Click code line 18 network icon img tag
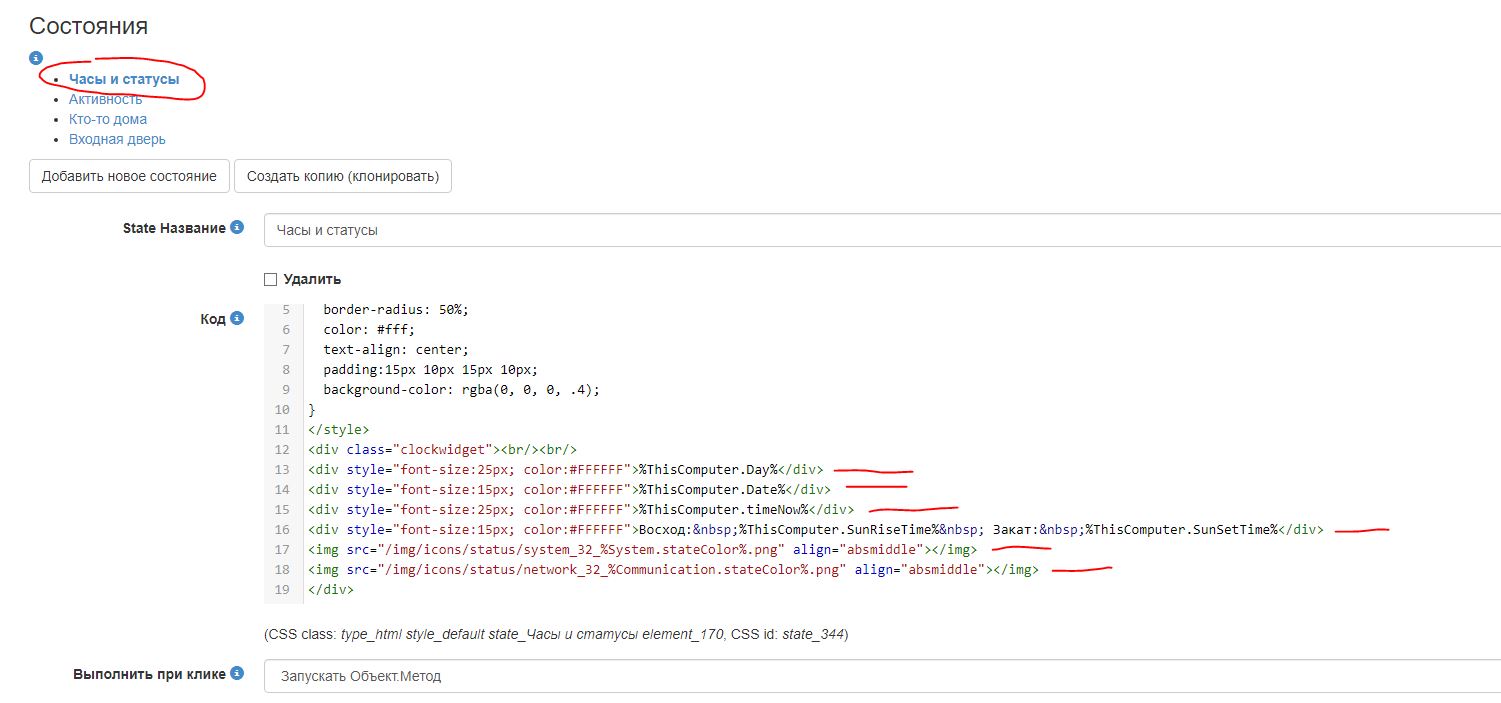 point(673,569)
